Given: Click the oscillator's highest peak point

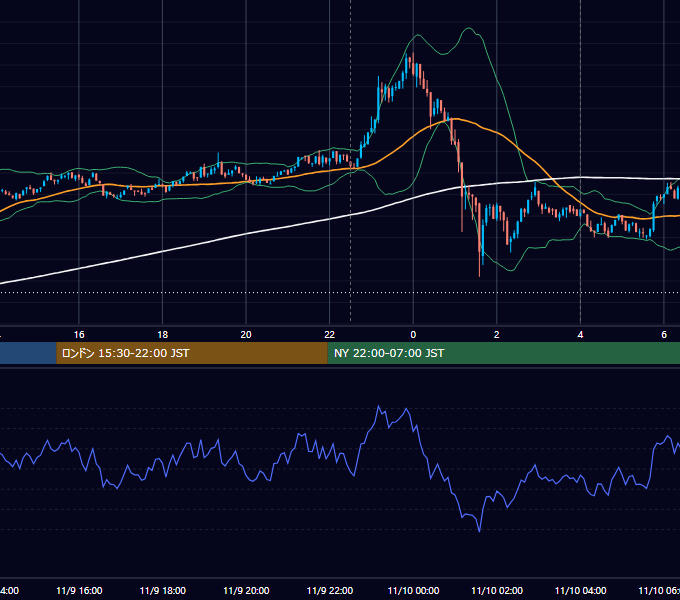Looking at the screenshot, I should (x=379, y=406).
